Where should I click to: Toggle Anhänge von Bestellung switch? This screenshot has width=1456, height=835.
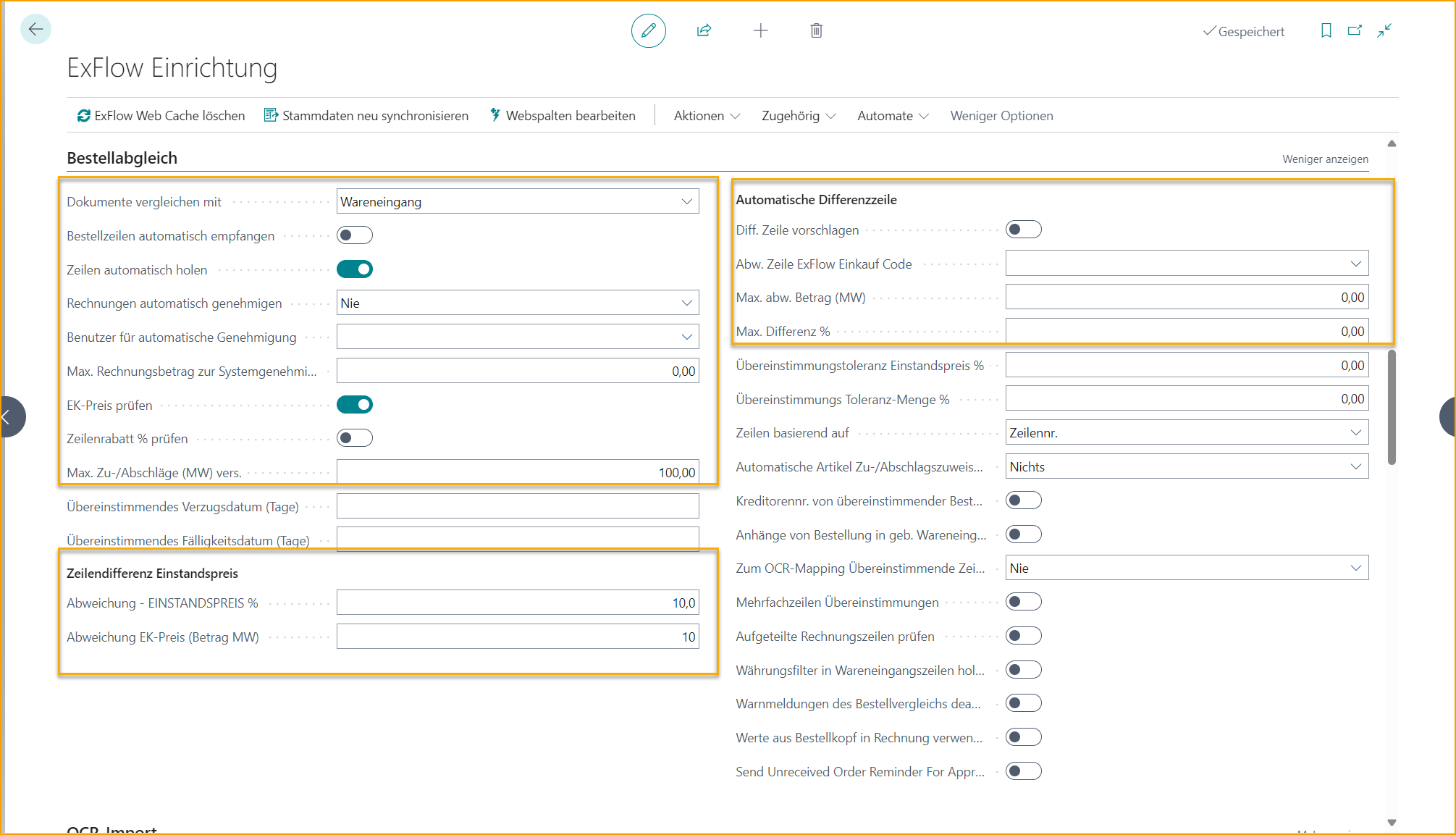coord(1024,534)
